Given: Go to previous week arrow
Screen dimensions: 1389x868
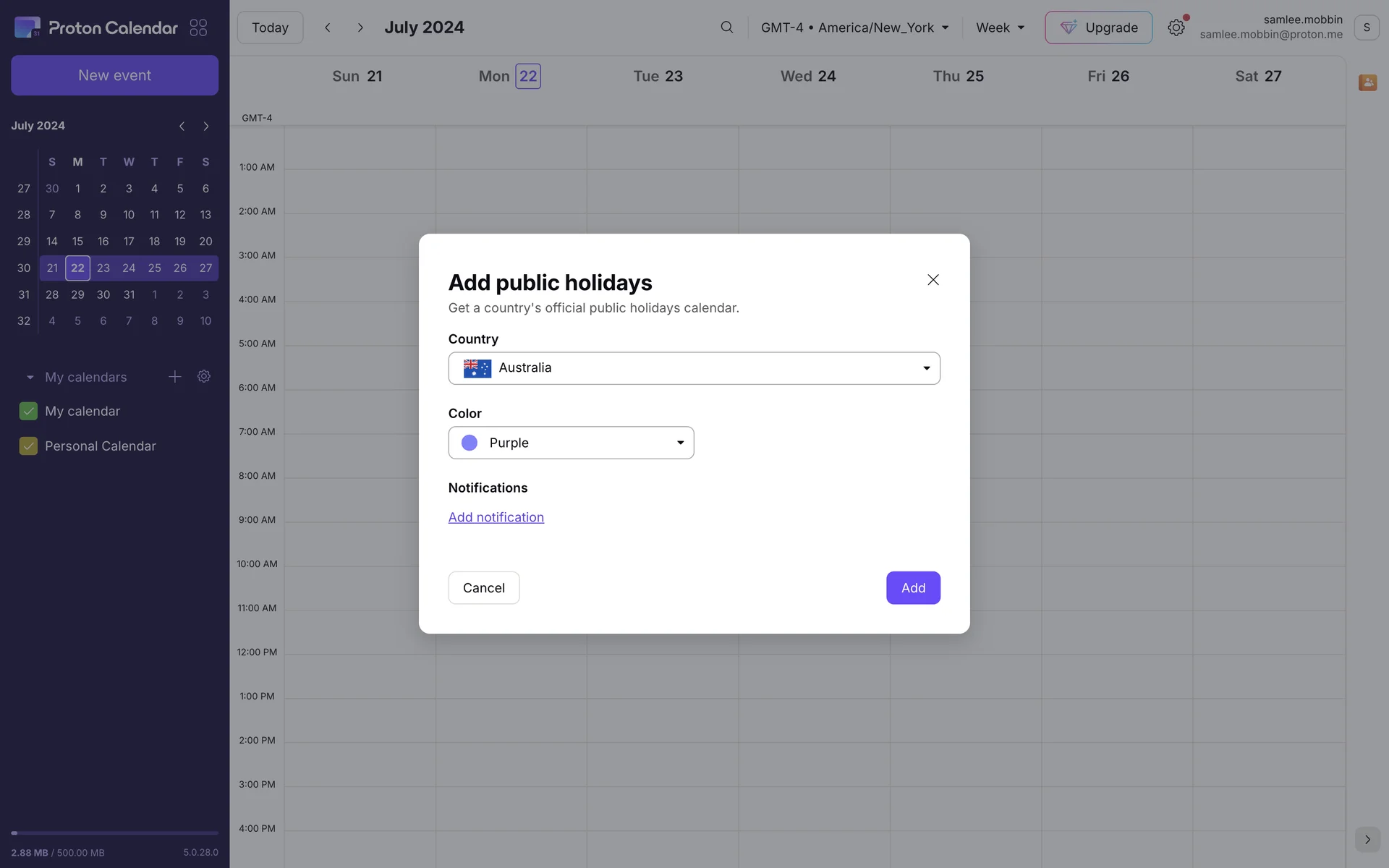Looking at the screenshot, I should click(x=328, y=27).
